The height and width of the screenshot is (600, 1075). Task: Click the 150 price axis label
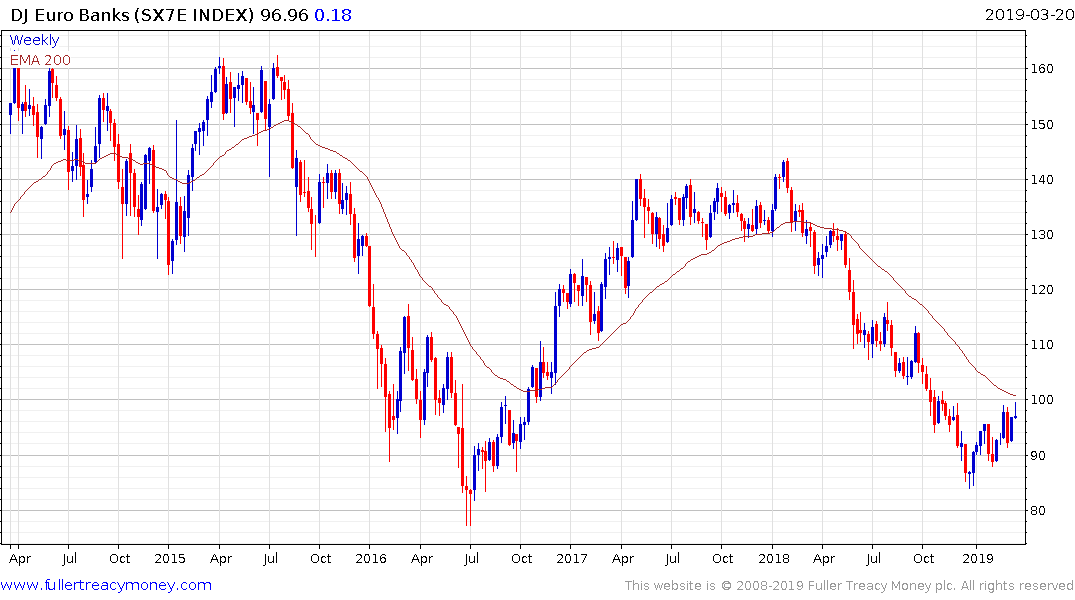(1042, 125)
